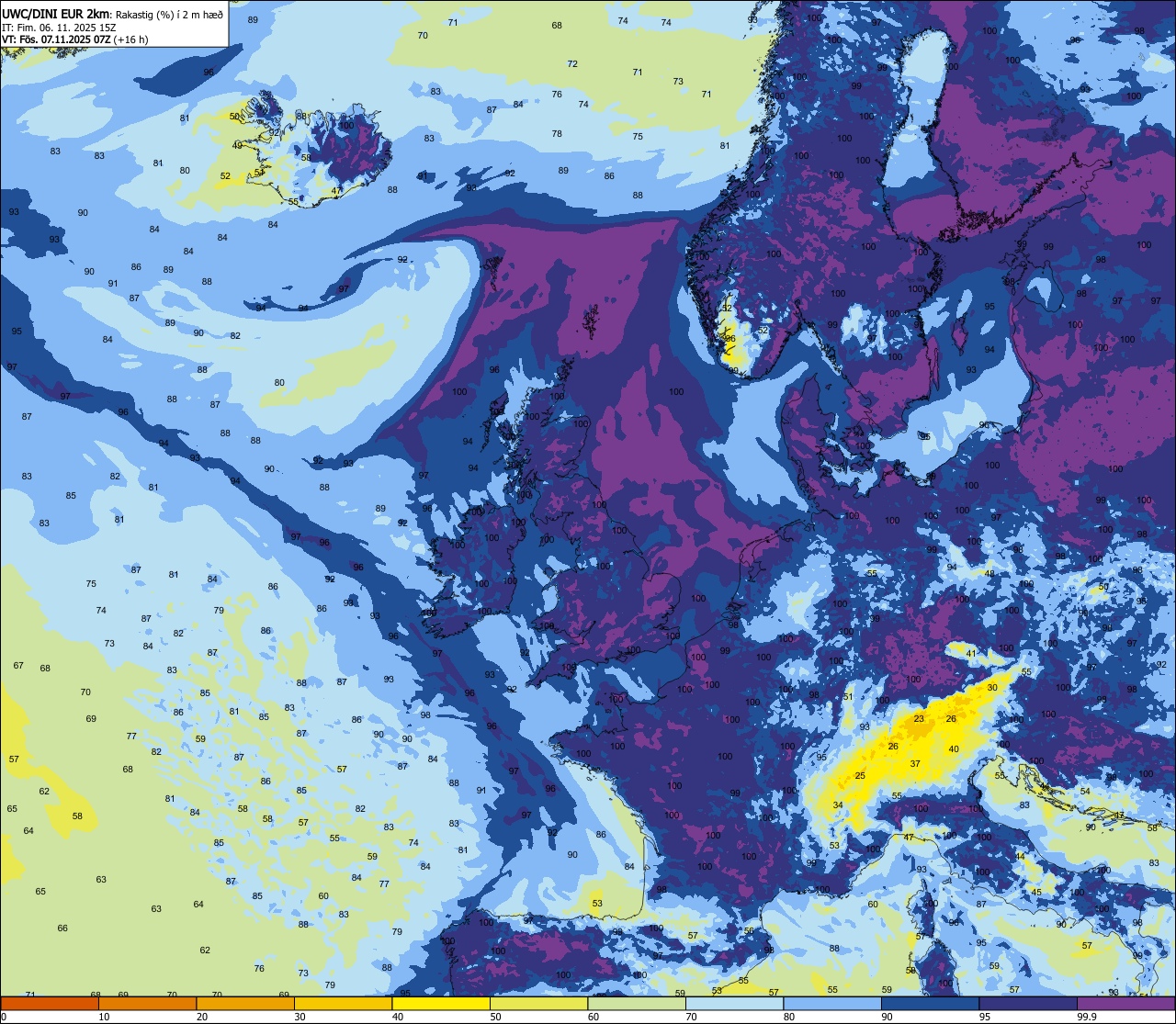Click the 20–30 light orange legend swatch
Image resolution: width=1176 pixels, height=1024 pixels.
coord(245,1004)
